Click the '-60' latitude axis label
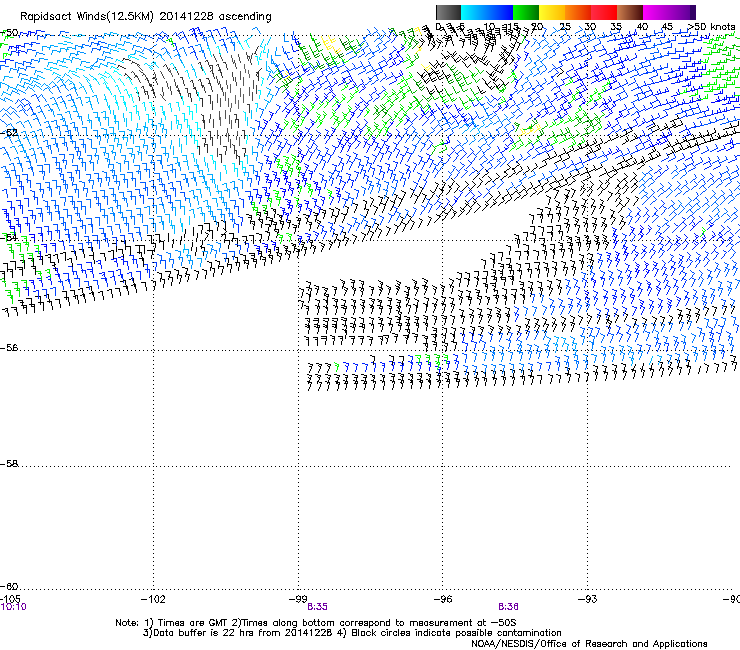Screen dimensions: 740x650 9,587
